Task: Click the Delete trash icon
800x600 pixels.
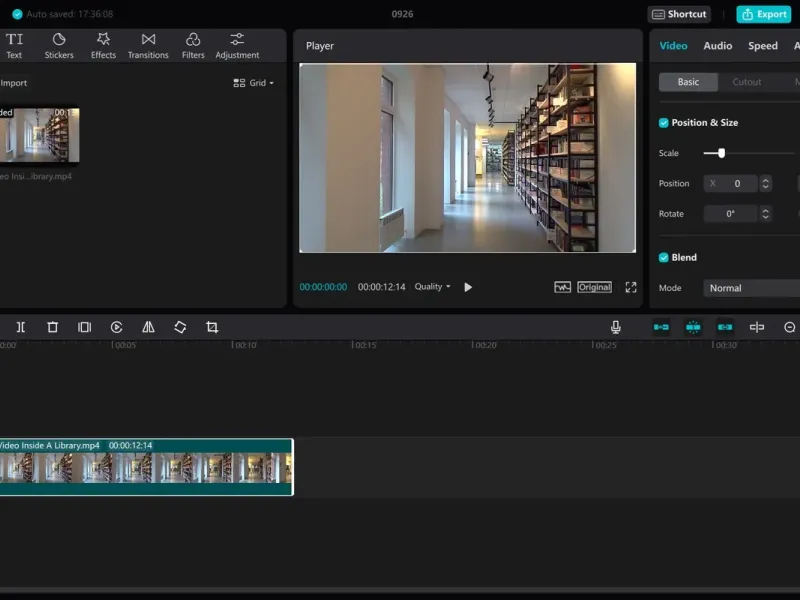Action: tap(53, 327)
